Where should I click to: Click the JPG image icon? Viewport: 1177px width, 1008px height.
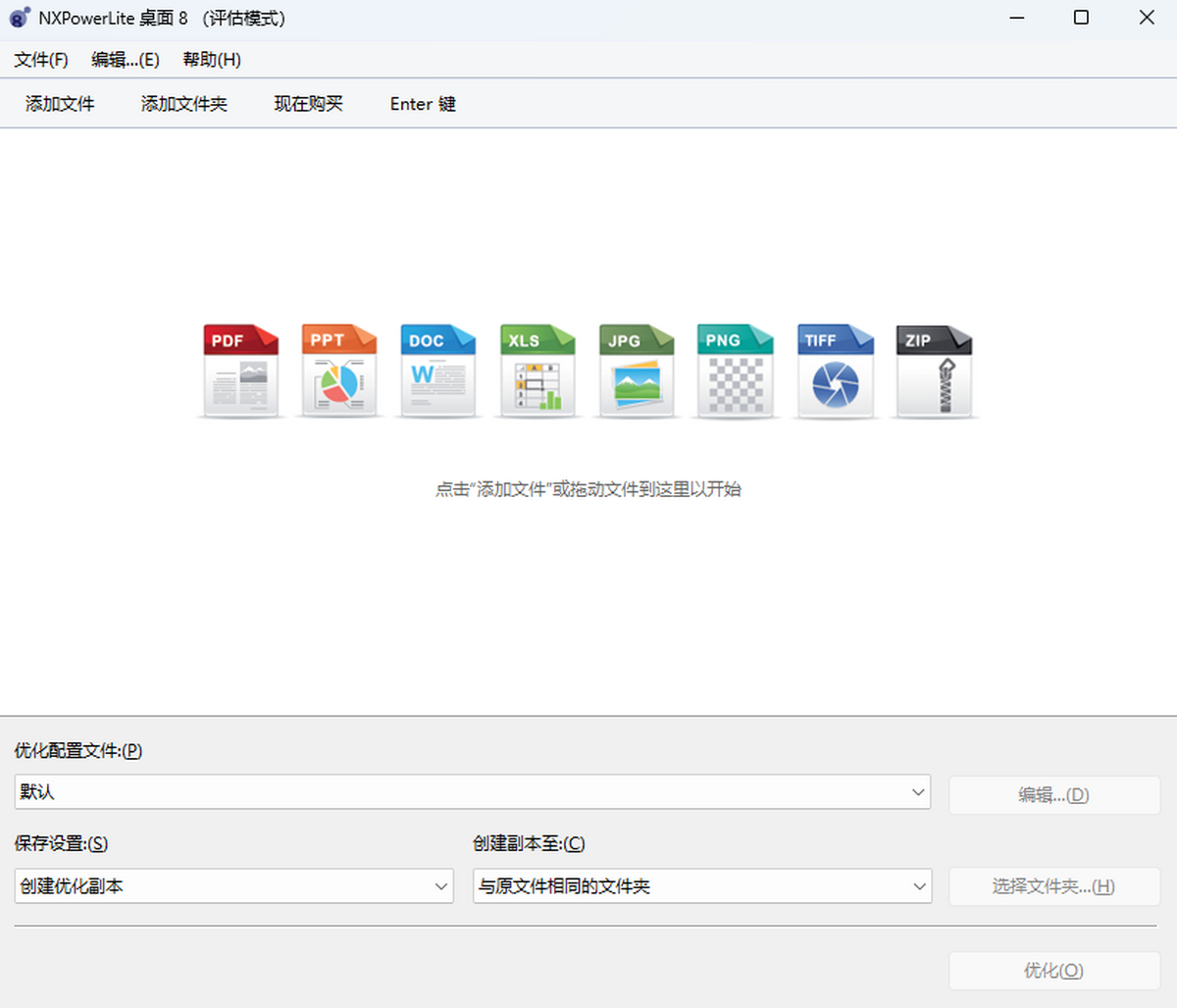tap(637, 372)
